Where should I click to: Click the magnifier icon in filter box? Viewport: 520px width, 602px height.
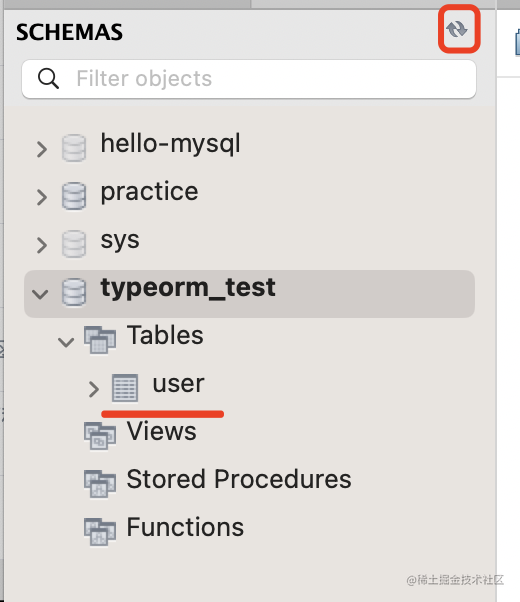click(x=48, y=79)
